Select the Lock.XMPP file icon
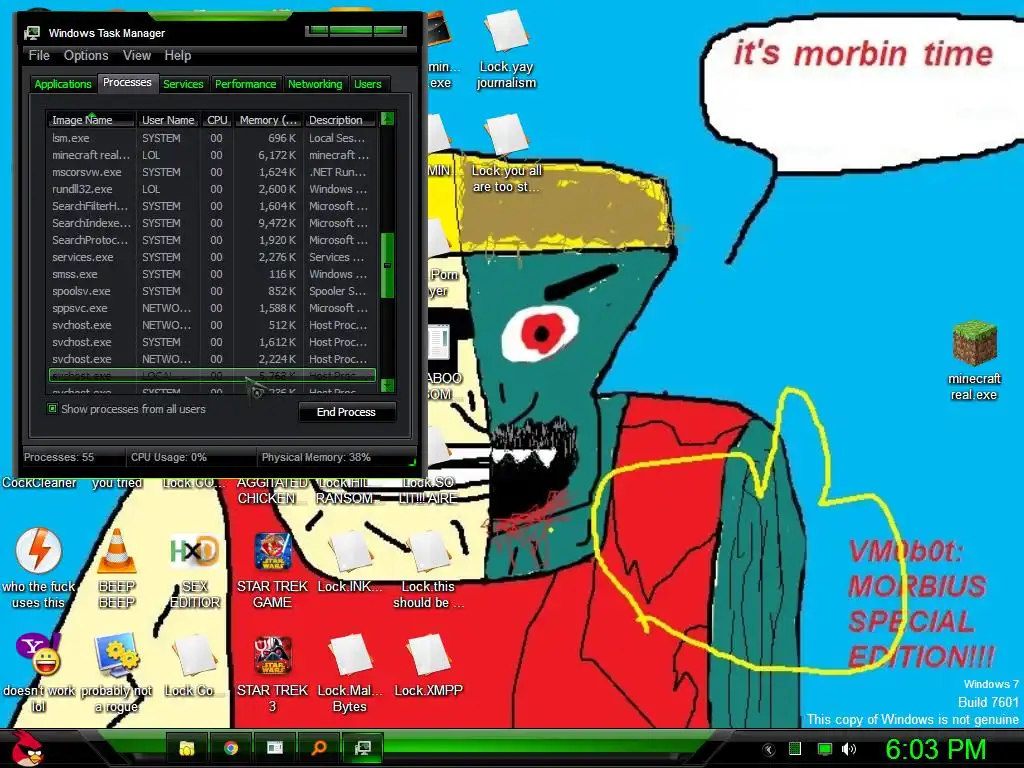1024x768 pixels. coord(428,665)
